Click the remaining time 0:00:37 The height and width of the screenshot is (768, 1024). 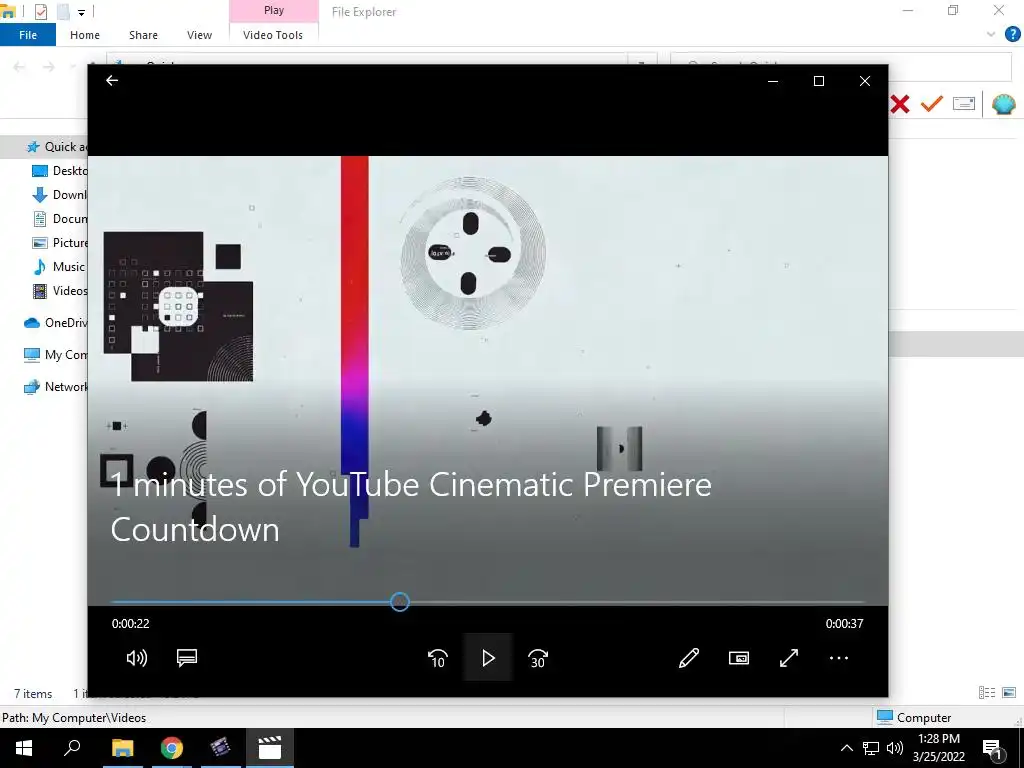pos(844,624)
